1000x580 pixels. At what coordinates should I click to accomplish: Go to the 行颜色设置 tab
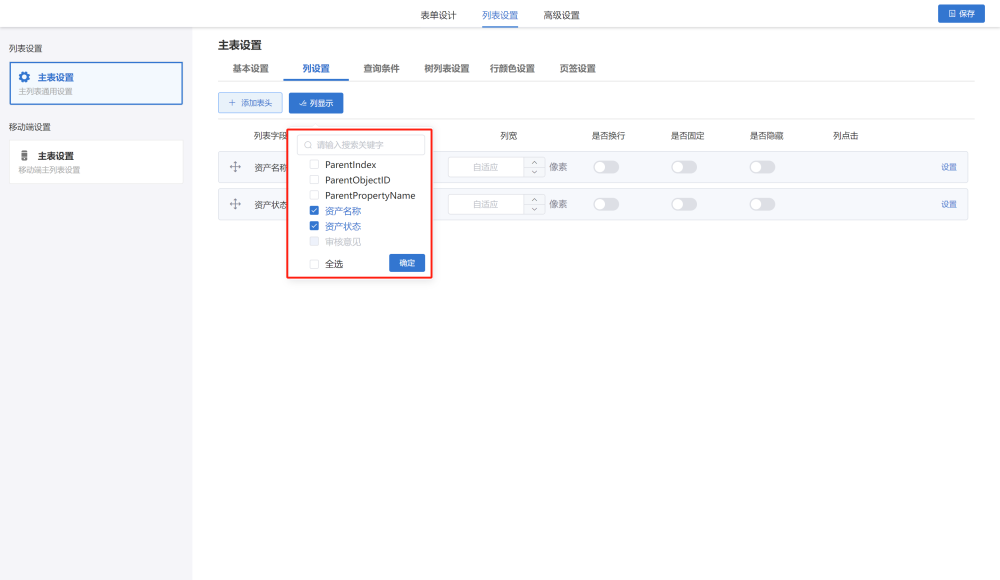click(512, 69)
